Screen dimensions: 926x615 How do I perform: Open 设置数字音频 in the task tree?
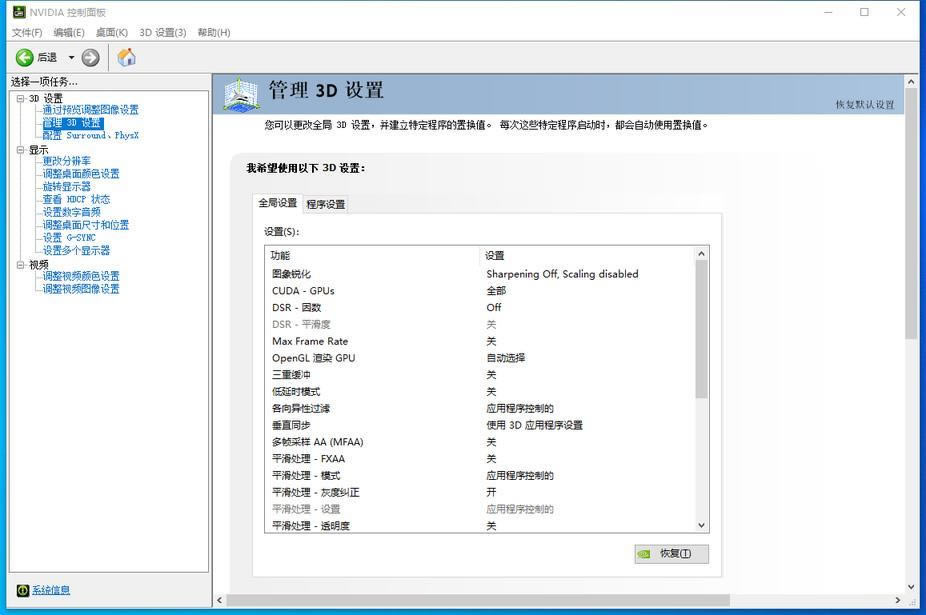pyautogui.click(x=71, y=212)
